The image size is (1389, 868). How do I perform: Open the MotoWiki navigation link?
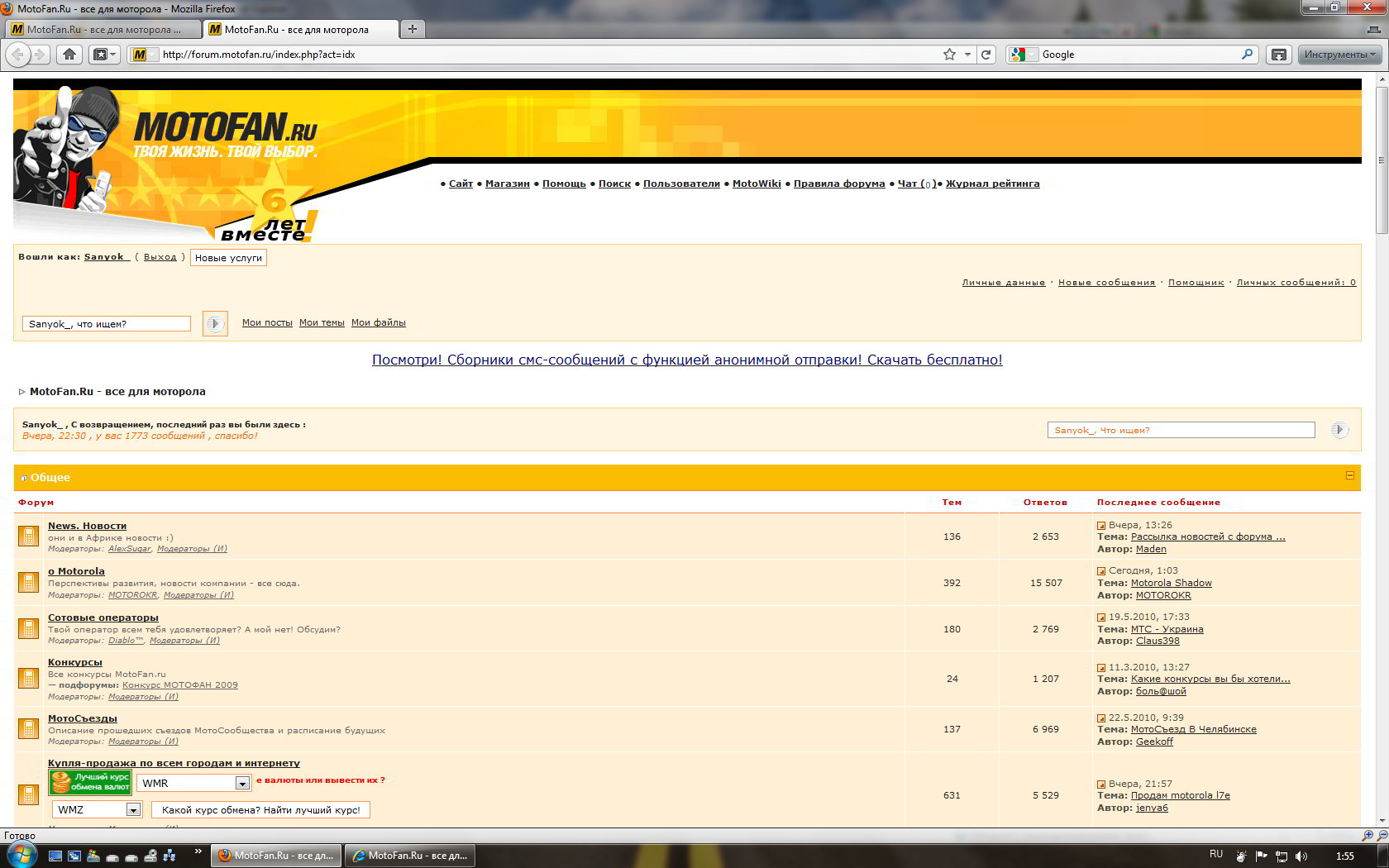(x=757, y=184)
